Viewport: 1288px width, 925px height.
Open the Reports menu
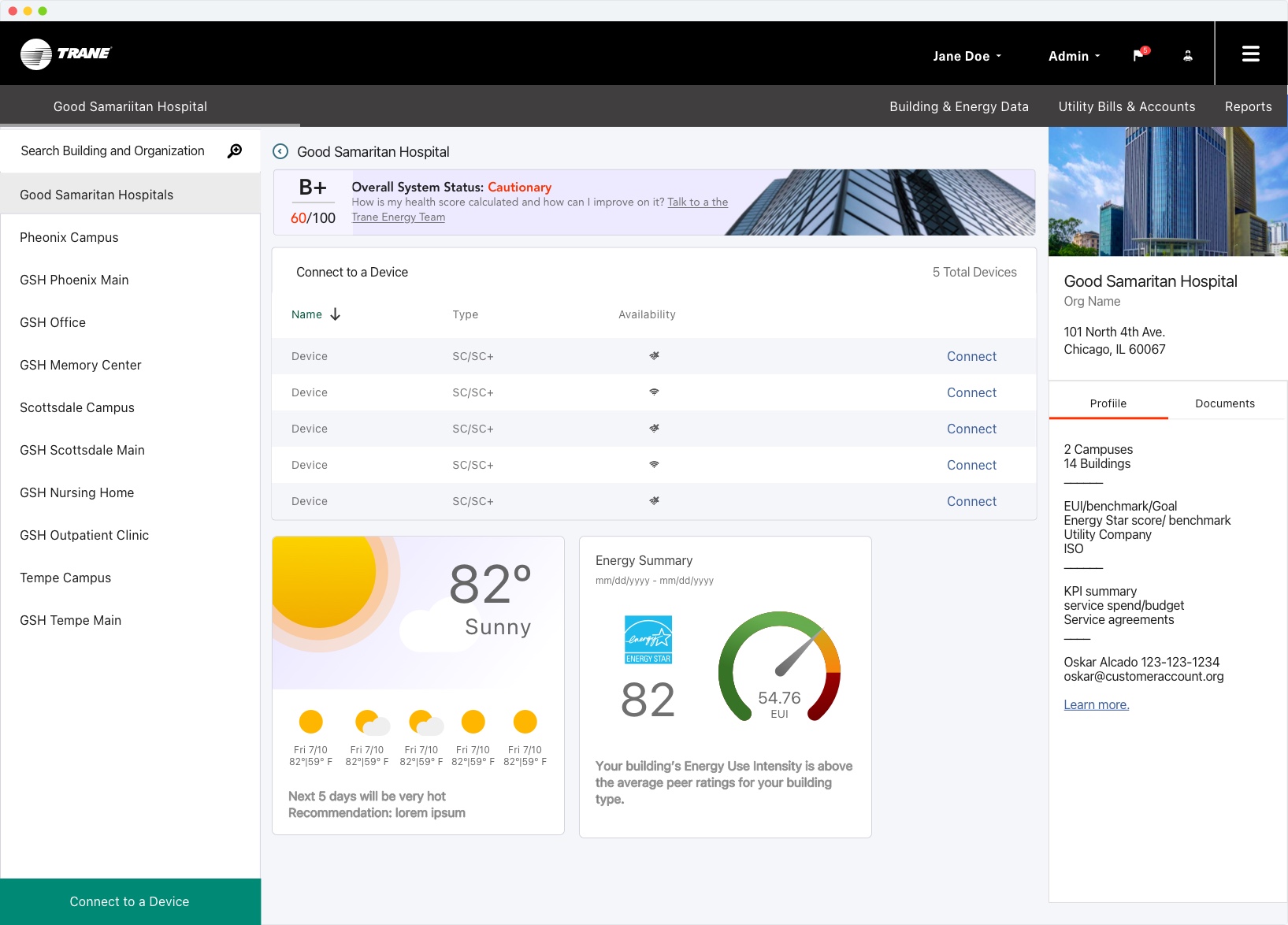point(1248,106)
